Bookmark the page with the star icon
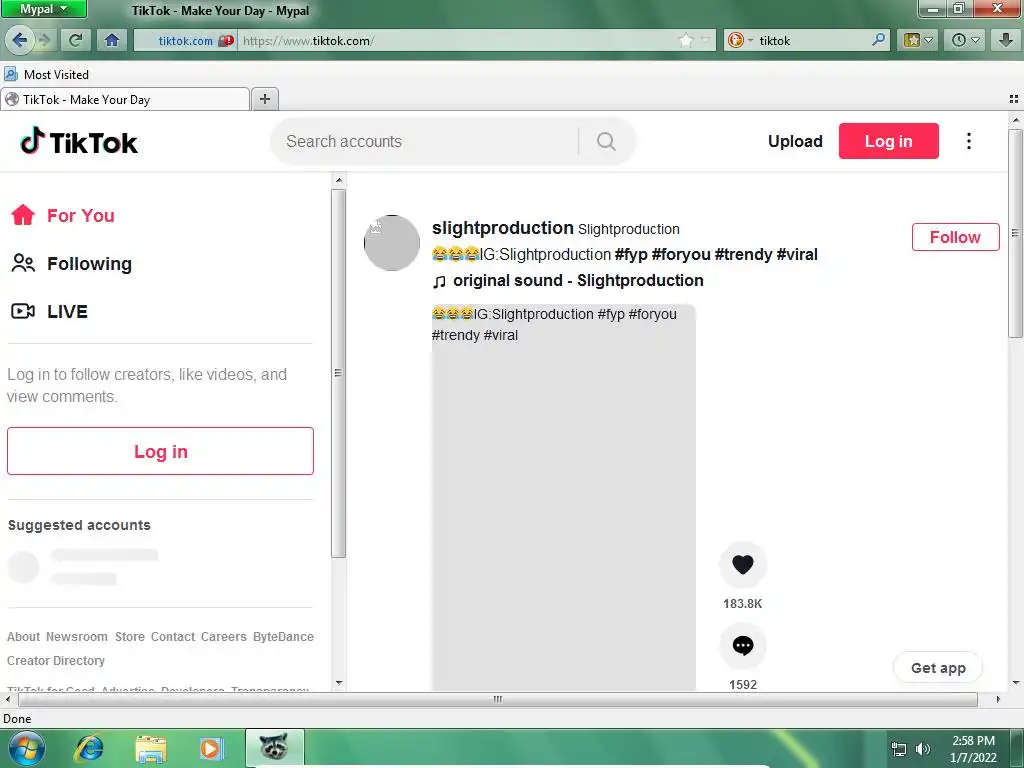Image resolution: width=1024 pixels, height=768 pixels. tap(685, 40)
